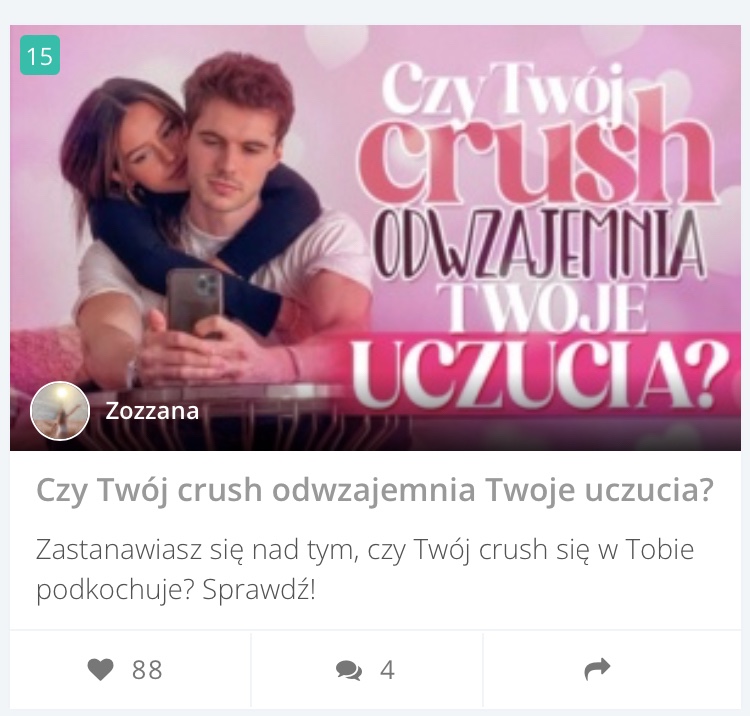This screenshot has width=750, height=716.
Task: Click the comment count 4
Action: (x=387, y=670)
